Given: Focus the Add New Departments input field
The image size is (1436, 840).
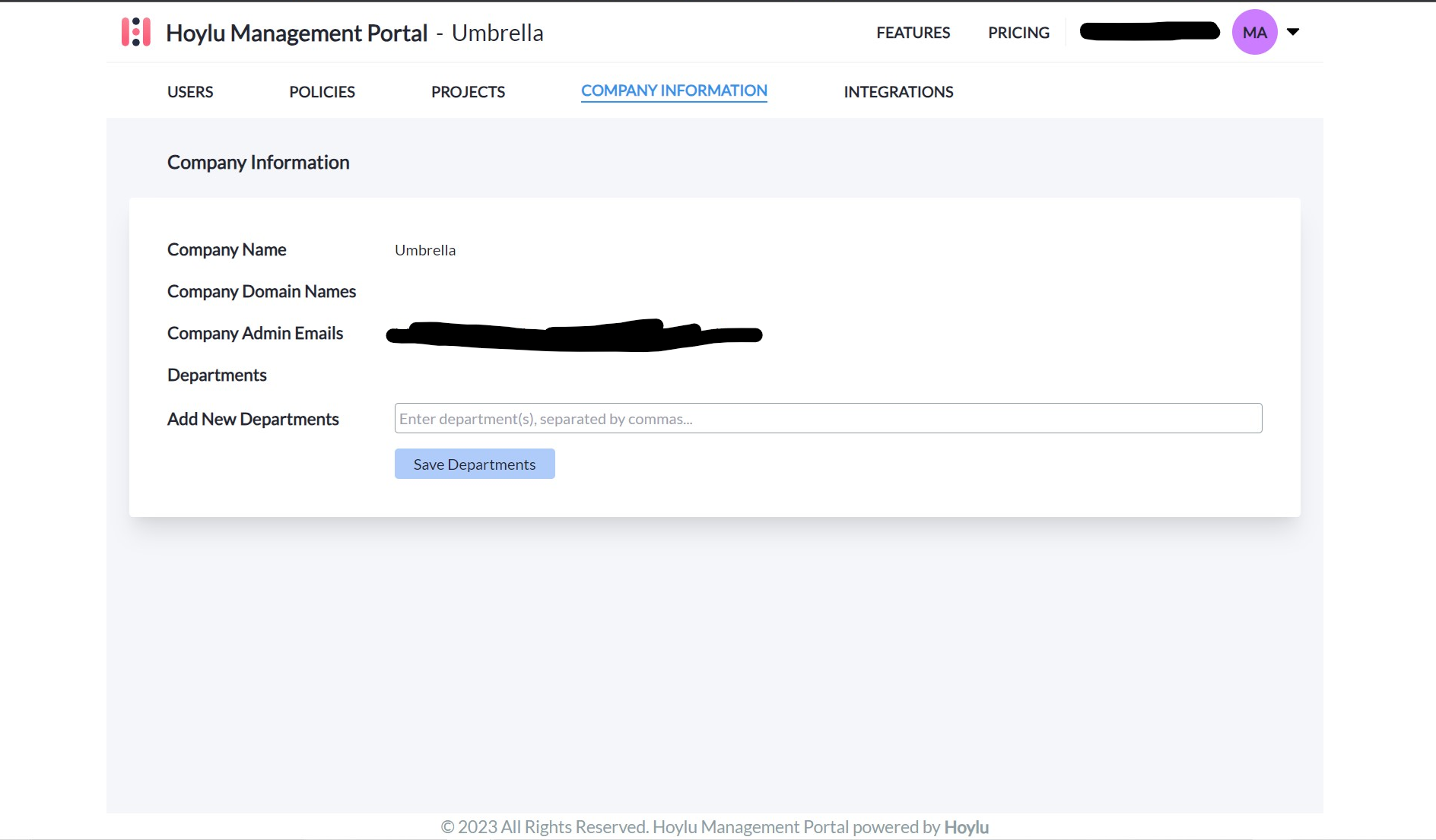Looking at the screenshot, I should (828, 418).
